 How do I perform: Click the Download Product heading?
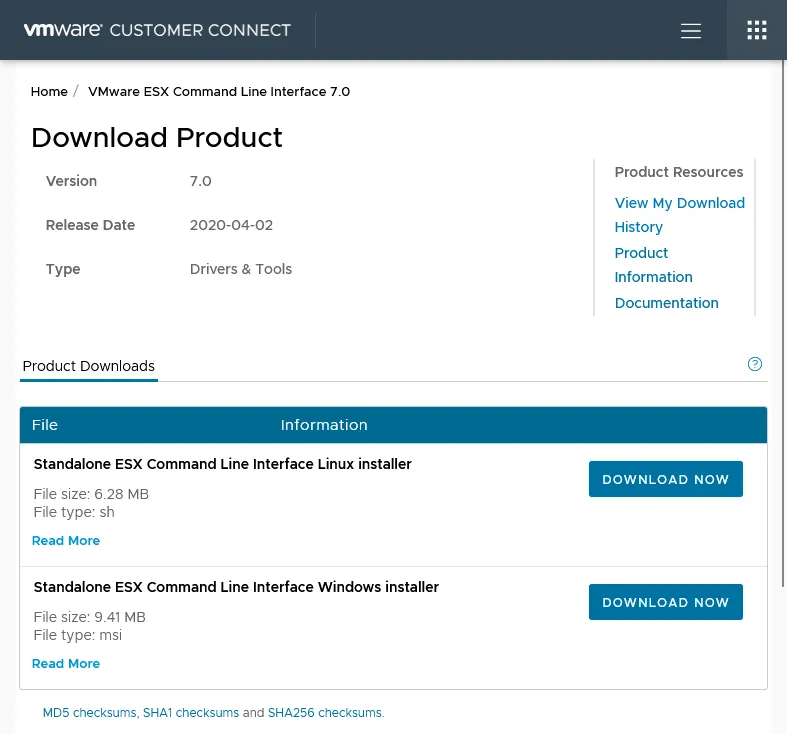pyautogui.click(x=157, y=138)
